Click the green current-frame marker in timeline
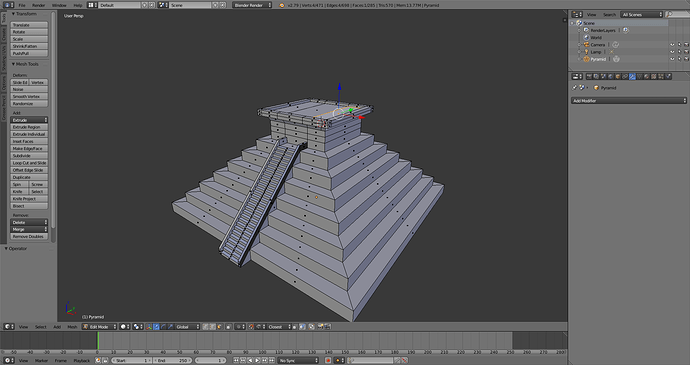The width and height of the screenshot is (690, 365). [98, 341]
